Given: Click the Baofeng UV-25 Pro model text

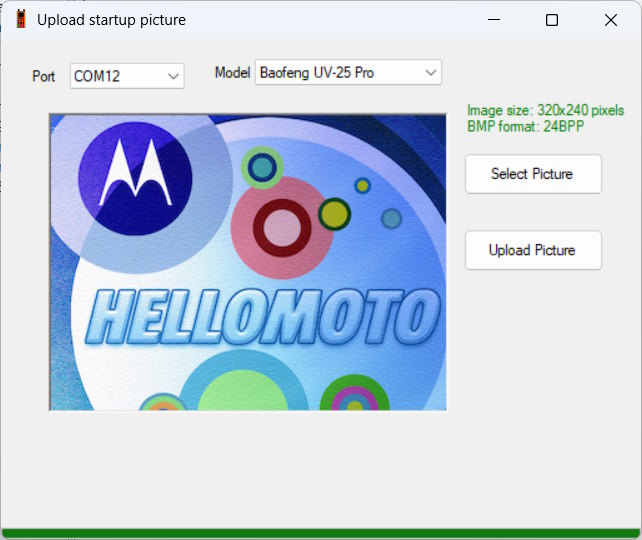Looking at the screenshot, I should 317,72.
